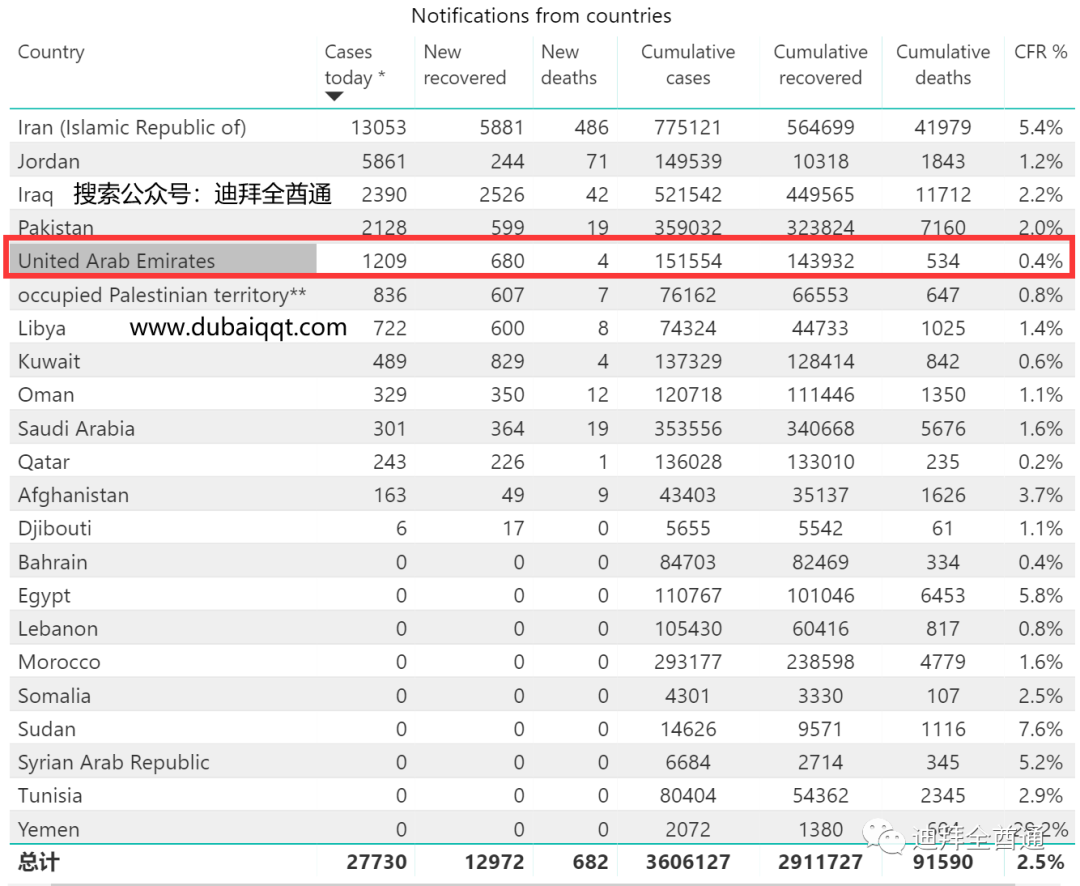Click total cumulative recovered 2911727
The image size is (1080, 886).
tap(820, 862)
